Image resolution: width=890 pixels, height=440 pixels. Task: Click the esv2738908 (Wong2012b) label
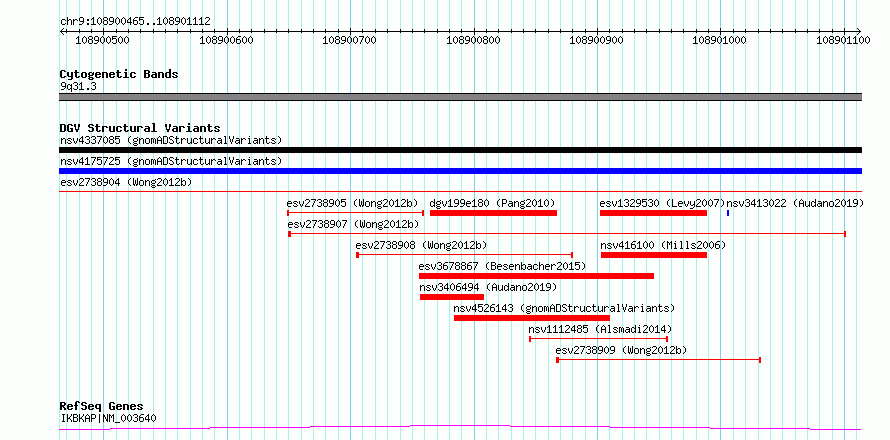click(x=421, y=245)
